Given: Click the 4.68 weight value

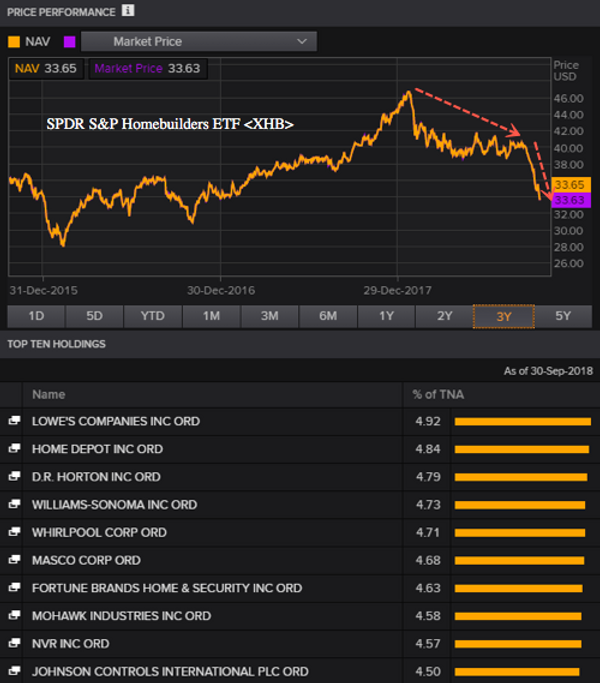Looking at the screenshot, I should pos(428,560).
